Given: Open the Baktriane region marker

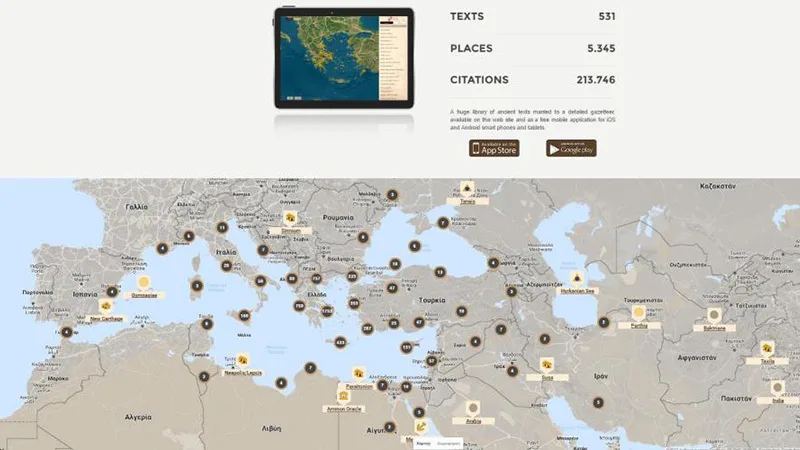Looking at the screenshot, I should tap(714, 315).
